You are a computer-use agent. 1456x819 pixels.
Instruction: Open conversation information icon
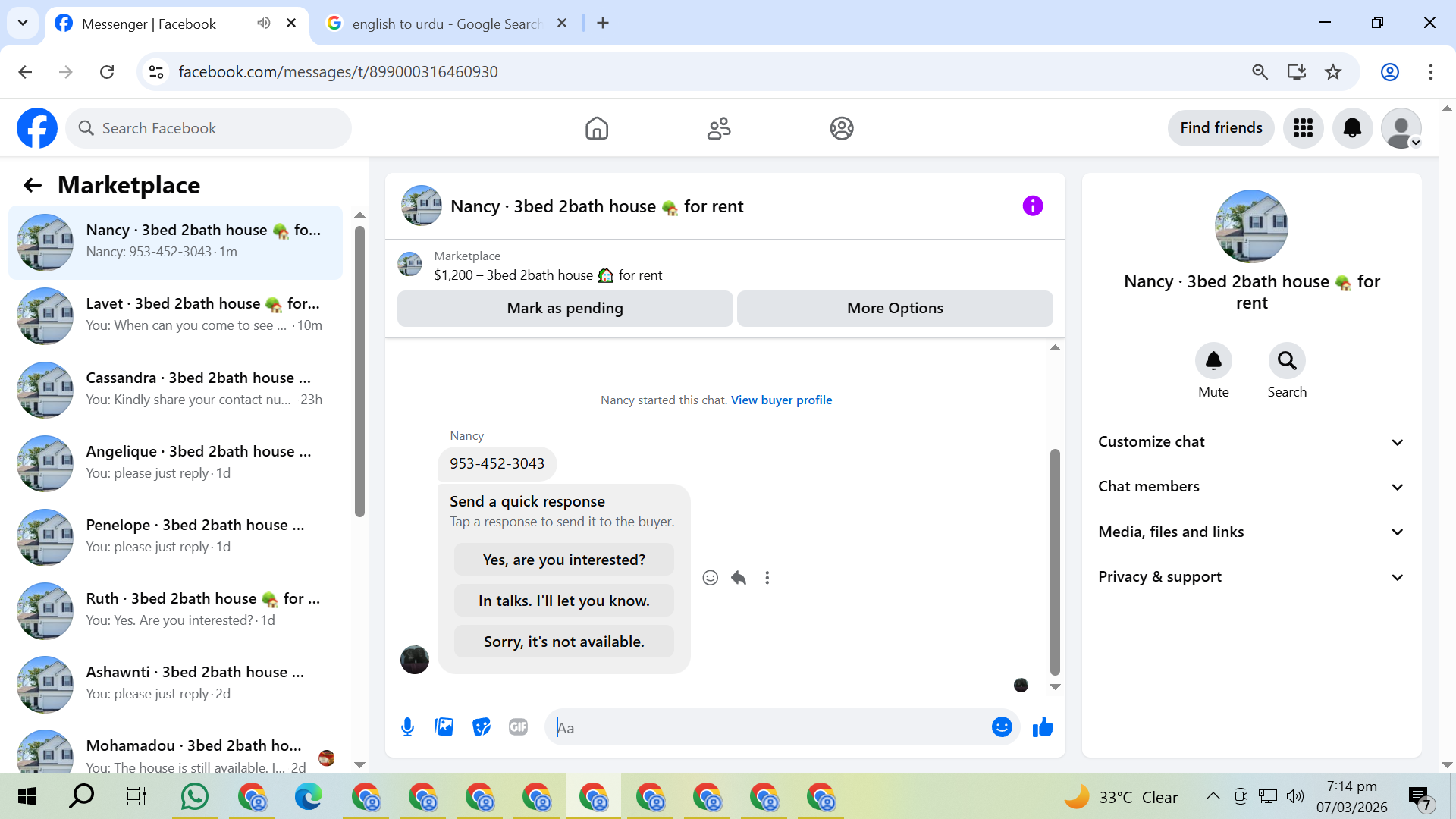pos(1033,206)
